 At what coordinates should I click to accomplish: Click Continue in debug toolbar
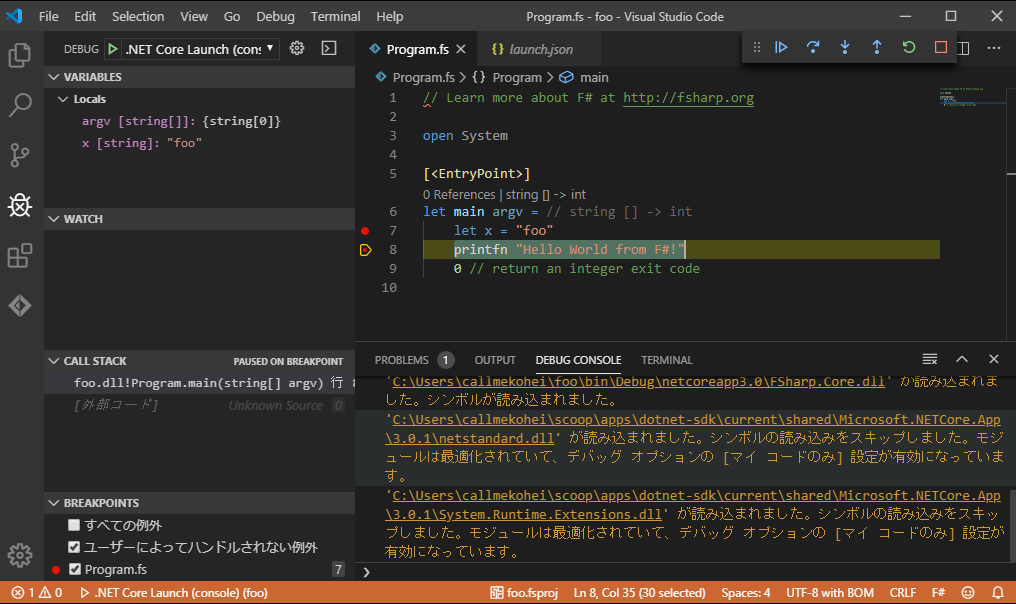pyautogui.click(x=782, y=47)
